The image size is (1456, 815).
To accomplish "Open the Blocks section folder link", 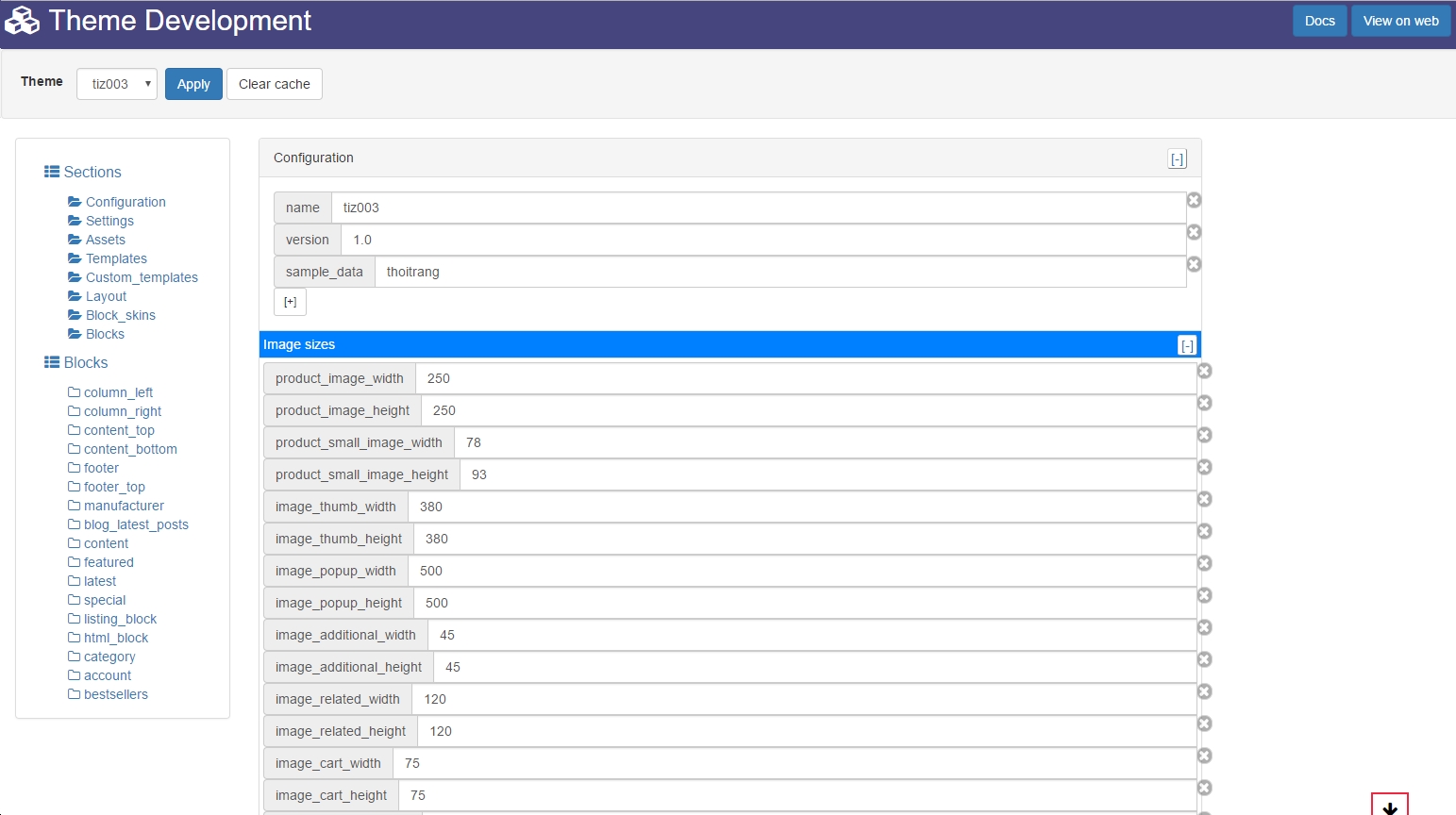I will 96,334.
